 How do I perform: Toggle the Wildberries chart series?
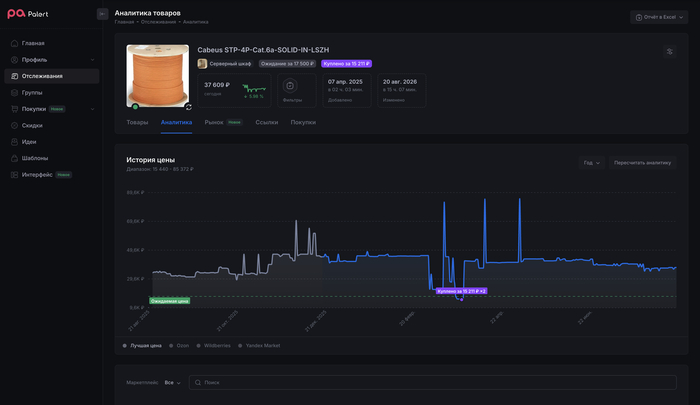point(213,346)
